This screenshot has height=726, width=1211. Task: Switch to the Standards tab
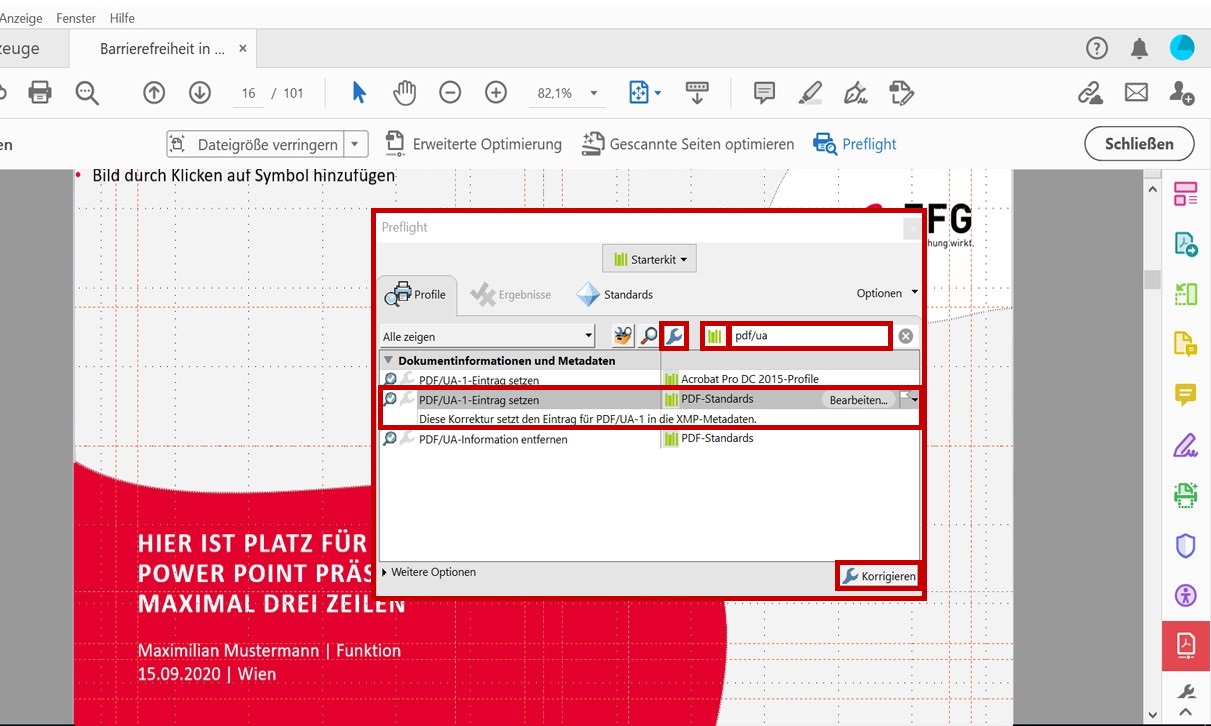[x=615, y=295]
